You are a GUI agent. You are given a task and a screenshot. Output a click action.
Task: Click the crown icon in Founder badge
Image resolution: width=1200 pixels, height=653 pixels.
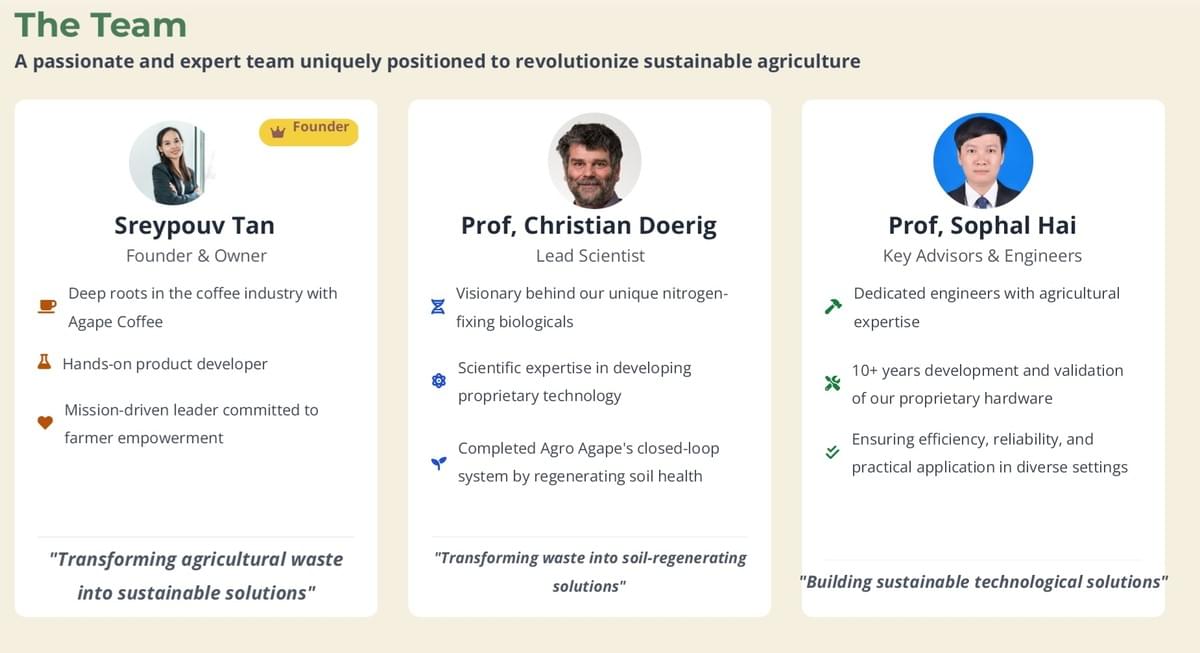(278, 132)
